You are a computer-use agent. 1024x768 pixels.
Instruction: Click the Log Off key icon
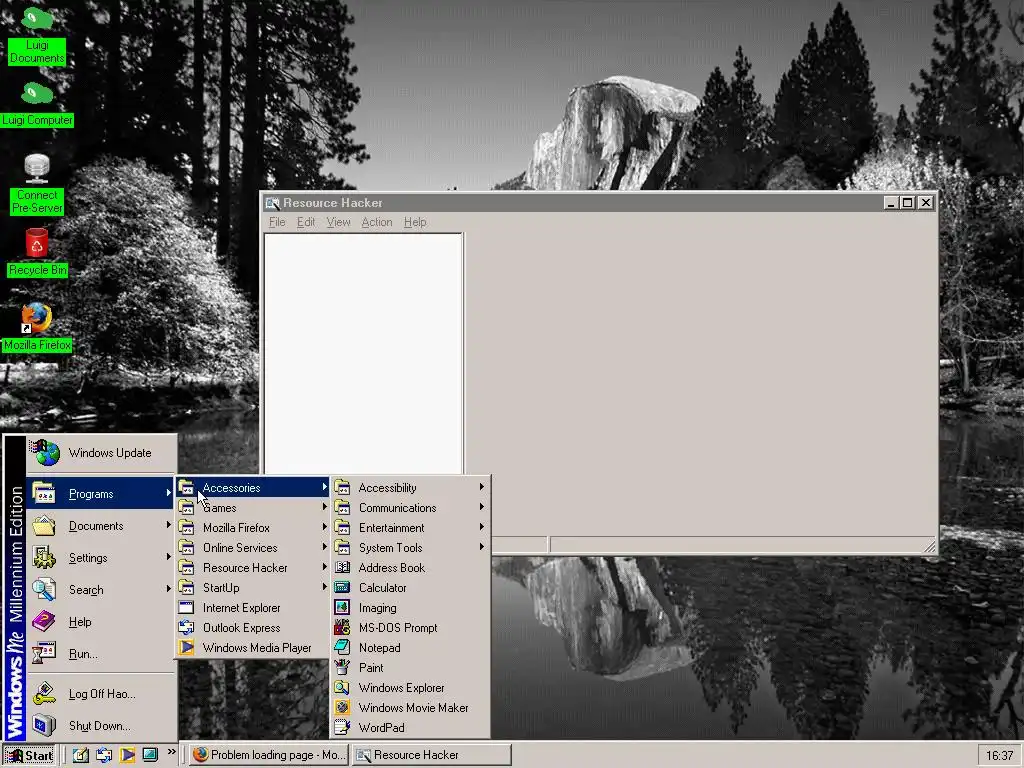coord(44,694)
